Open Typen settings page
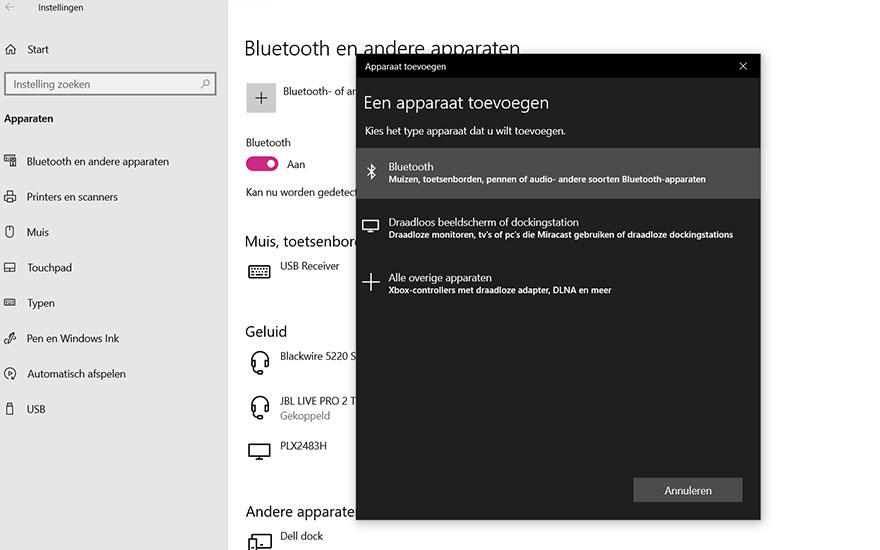Screen dimensions: 880x550 41,303
